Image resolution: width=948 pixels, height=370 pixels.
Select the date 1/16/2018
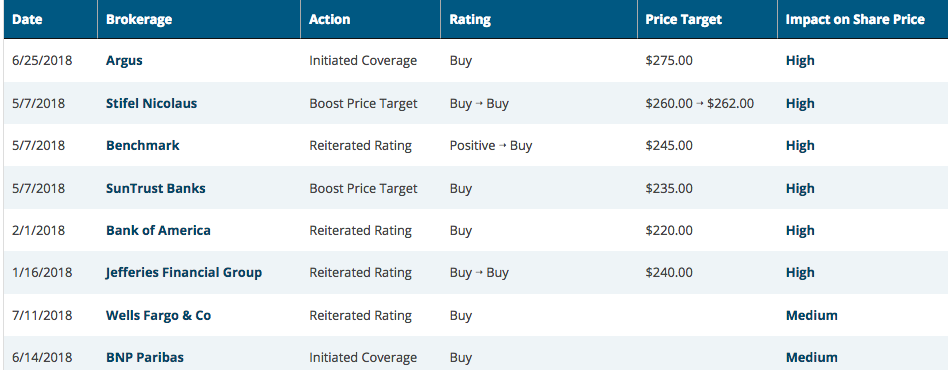coord(42,273)
